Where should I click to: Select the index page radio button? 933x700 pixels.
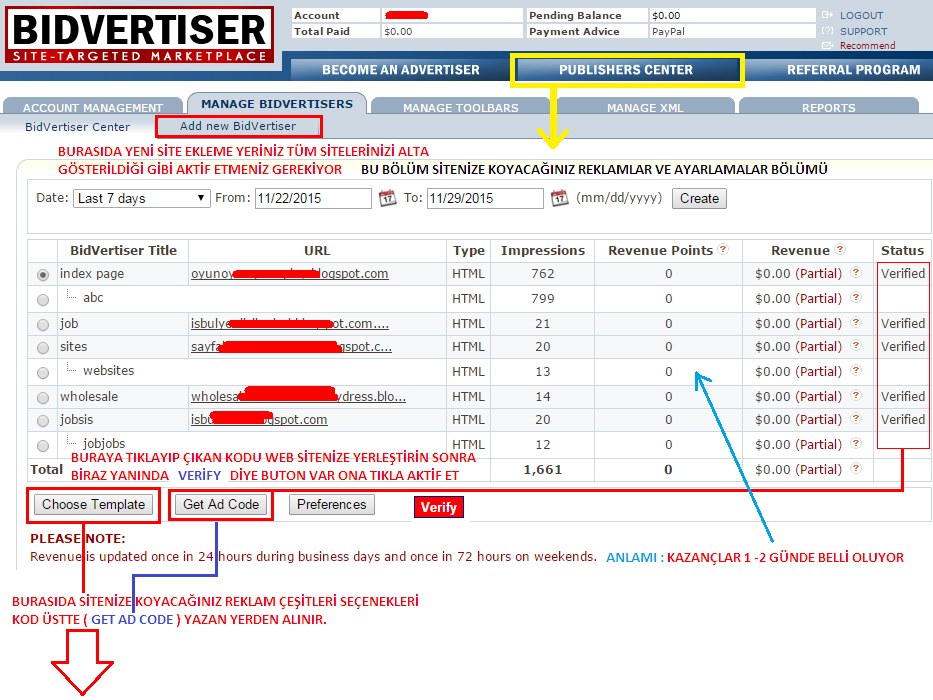(43, 275)
